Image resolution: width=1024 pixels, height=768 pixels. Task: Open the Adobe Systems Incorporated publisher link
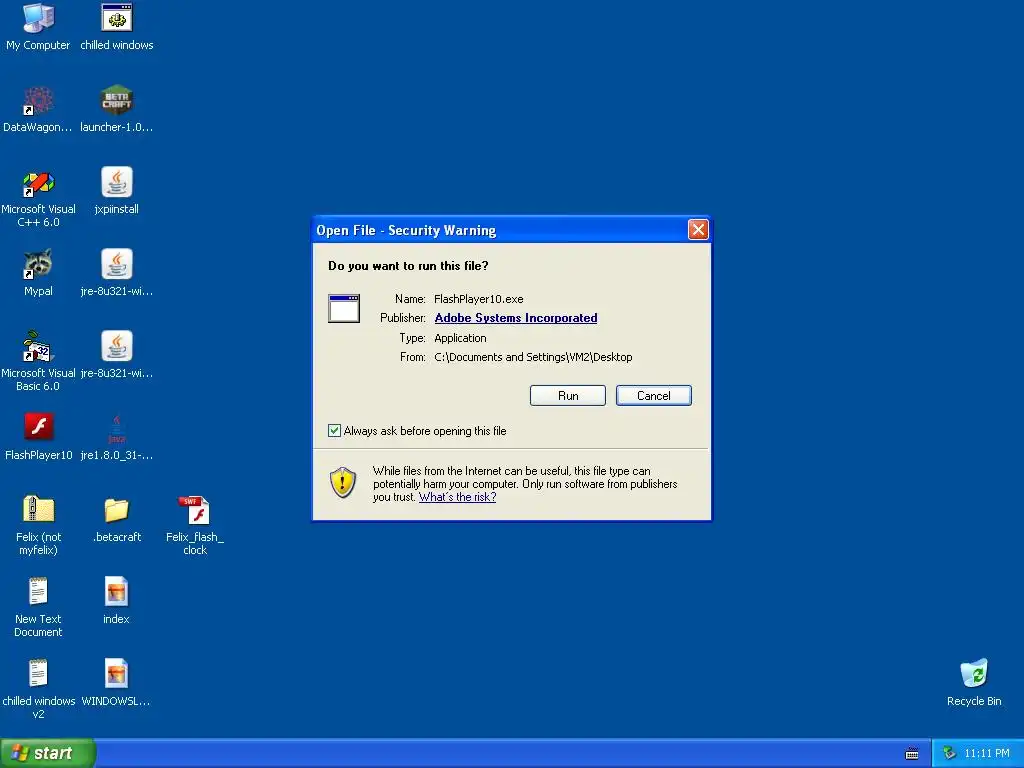[516, 318]
